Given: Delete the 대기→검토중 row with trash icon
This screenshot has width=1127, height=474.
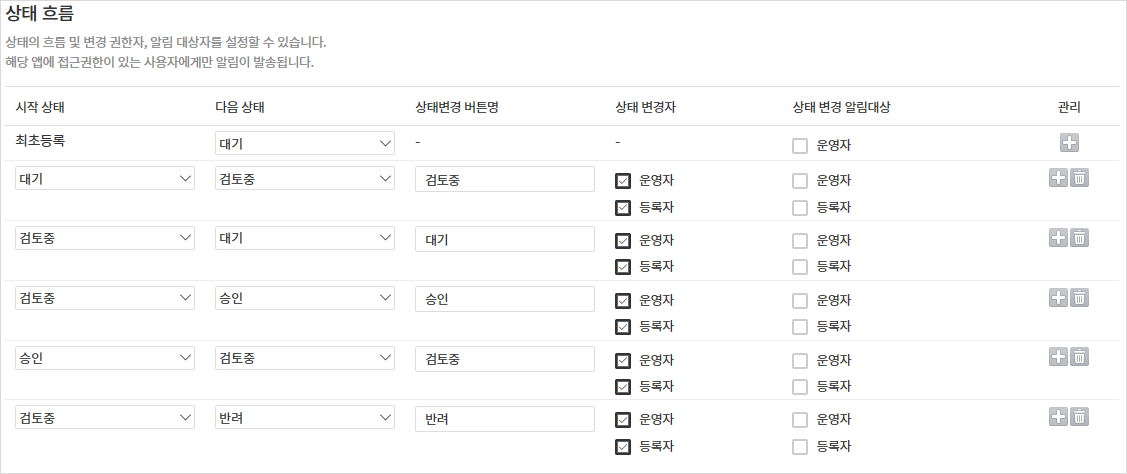Looking at the screenshot, I should pyautogui.click(x=1079, y=178).
